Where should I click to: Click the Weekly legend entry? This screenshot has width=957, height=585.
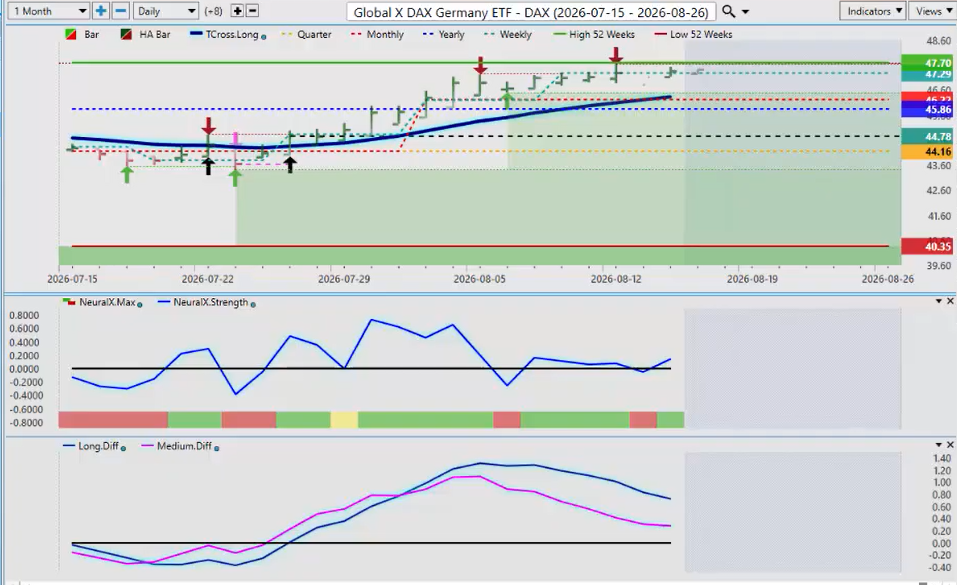(x=508, y=35)
